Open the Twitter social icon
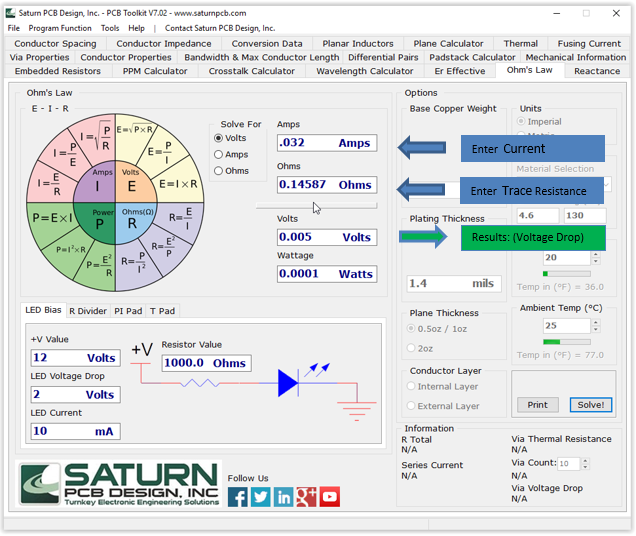The height and width of the screenshot is (536, 636). [260, 497]
